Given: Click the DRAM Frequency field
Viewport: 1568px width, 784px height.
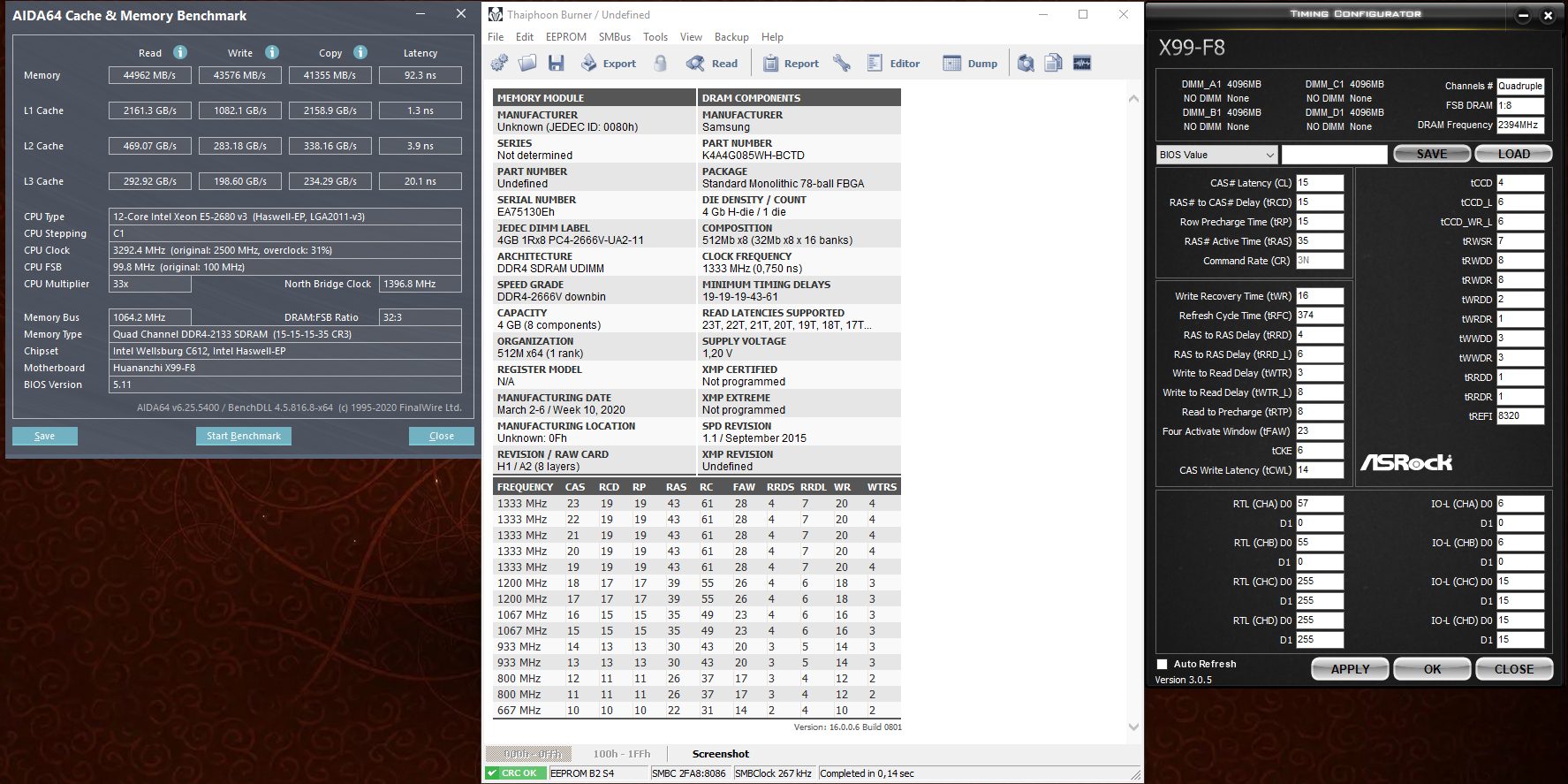Looking at the screenshot, I should click(1520, 126).
